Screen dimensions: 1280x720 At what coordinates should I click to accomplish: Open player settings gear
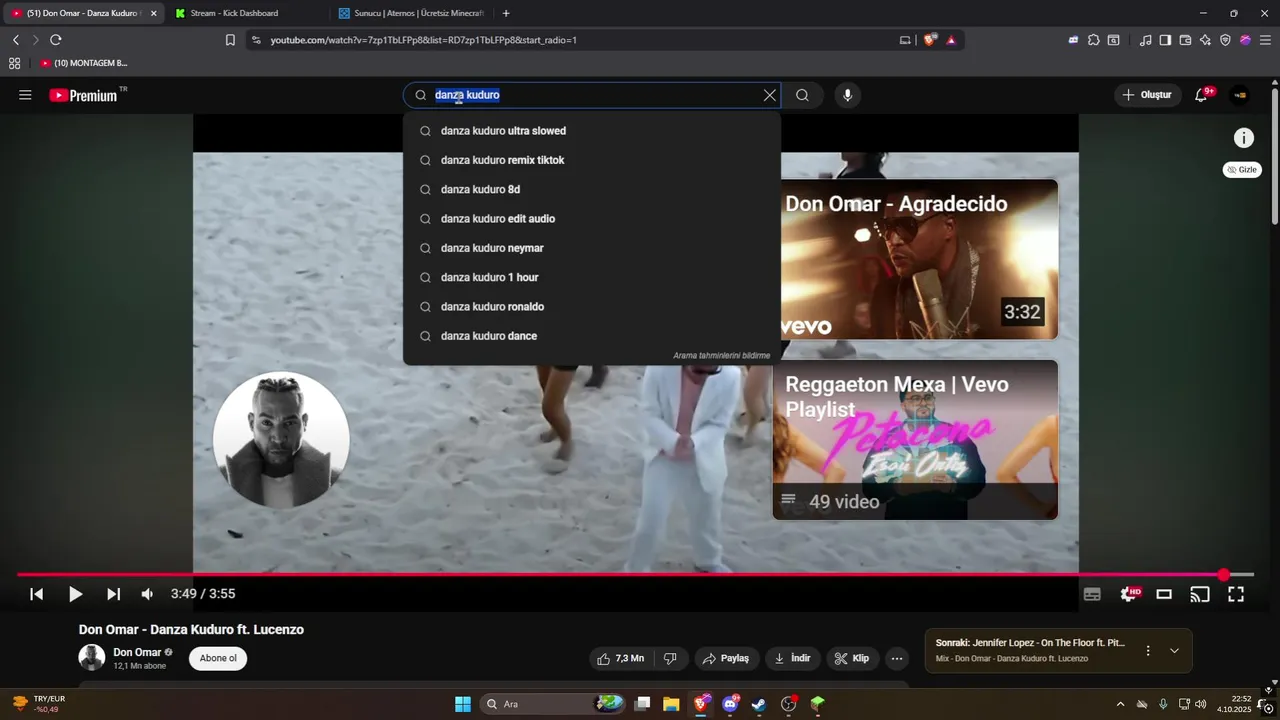click(1128, 594)
